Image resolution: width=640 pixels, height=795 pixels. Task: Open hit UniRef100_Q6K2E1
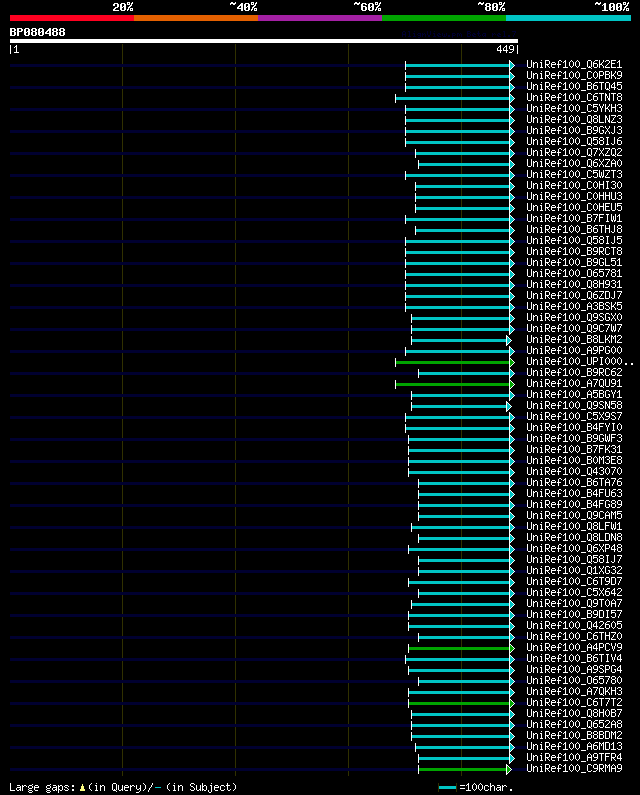tap(574, 64)
